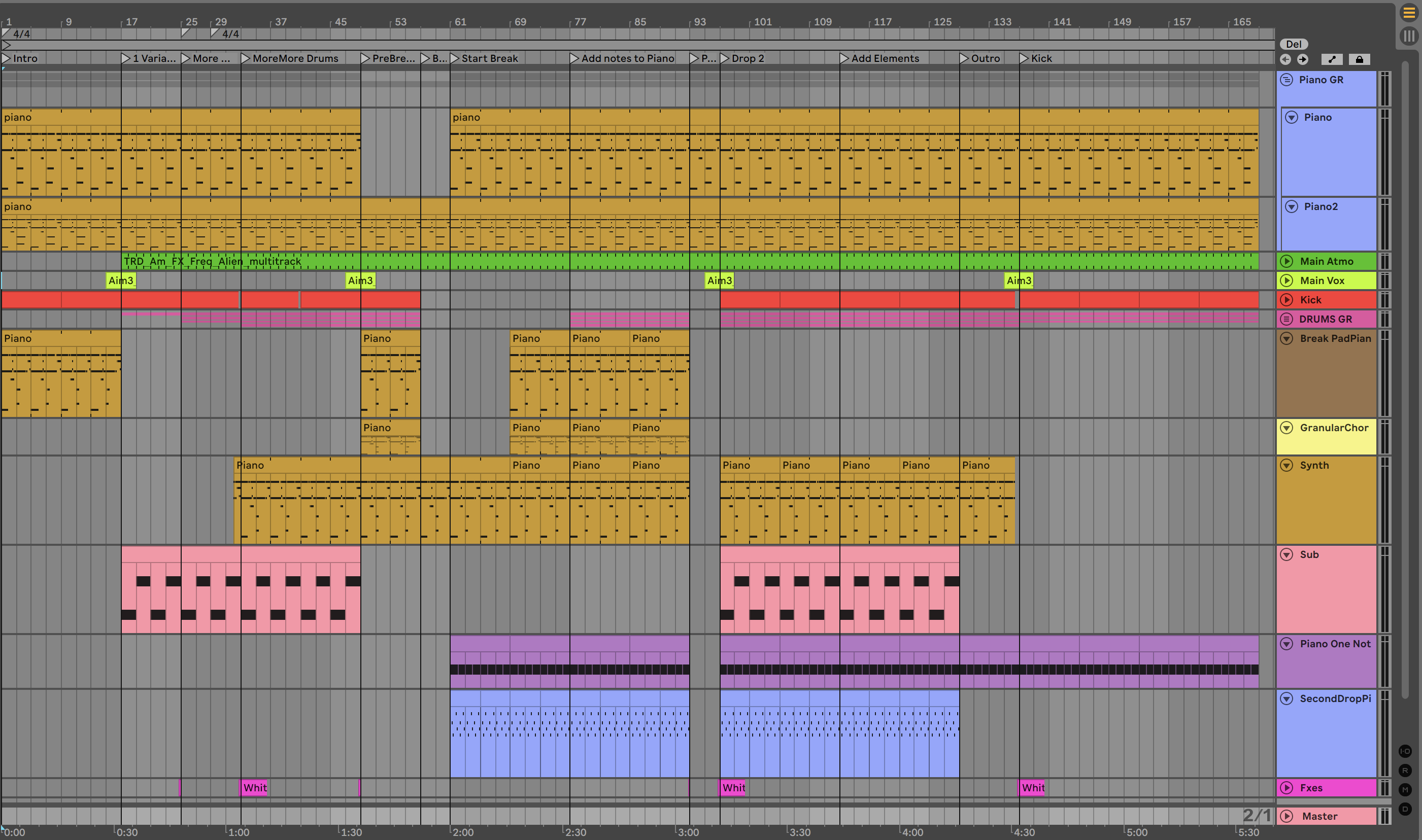This screenshot has height=840, width=1422.
Task: Toggle Automation Mode button
Action: [1332, 59]
